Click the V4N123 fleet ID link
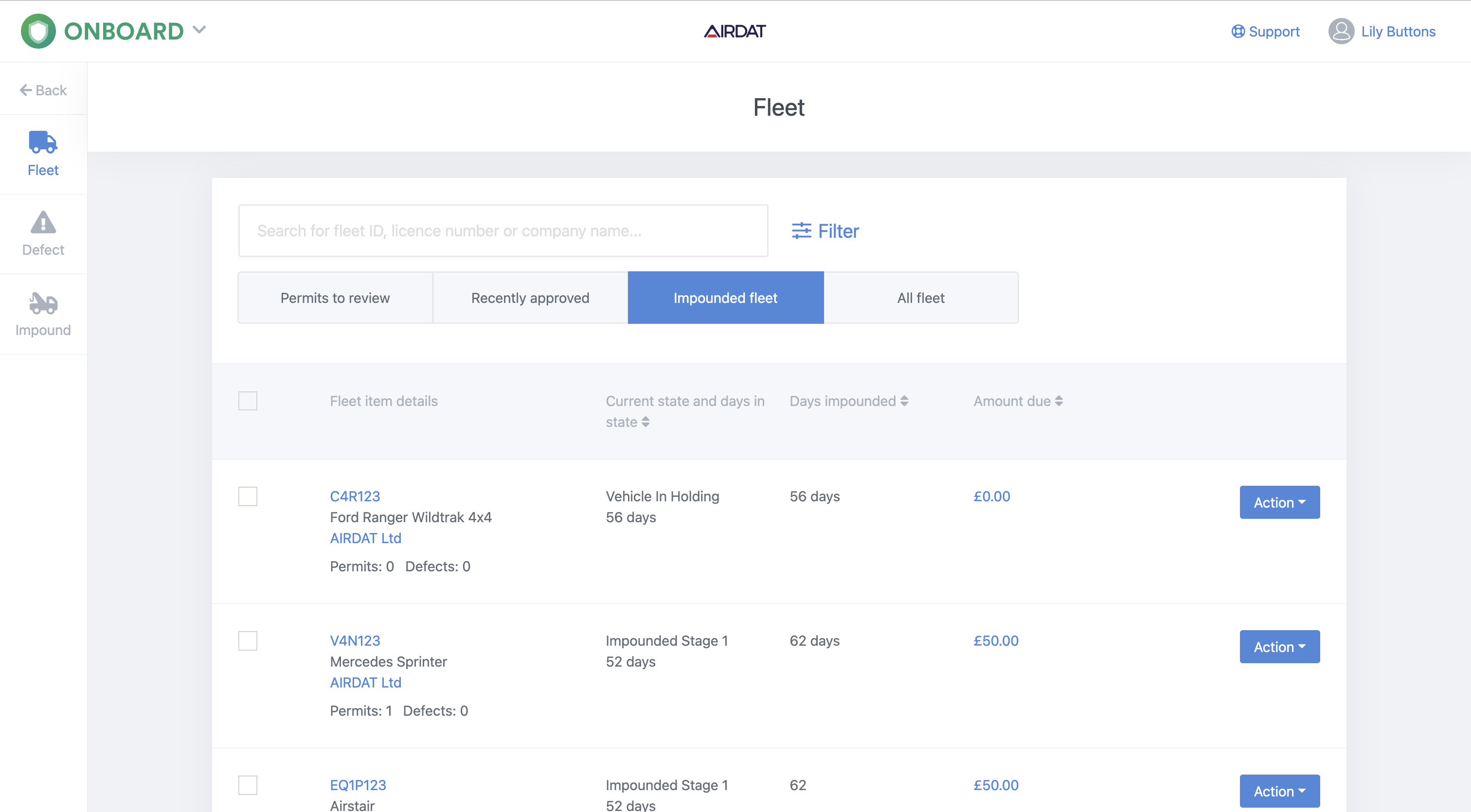Screen dimensions: 1471x812 click(355, 640)
